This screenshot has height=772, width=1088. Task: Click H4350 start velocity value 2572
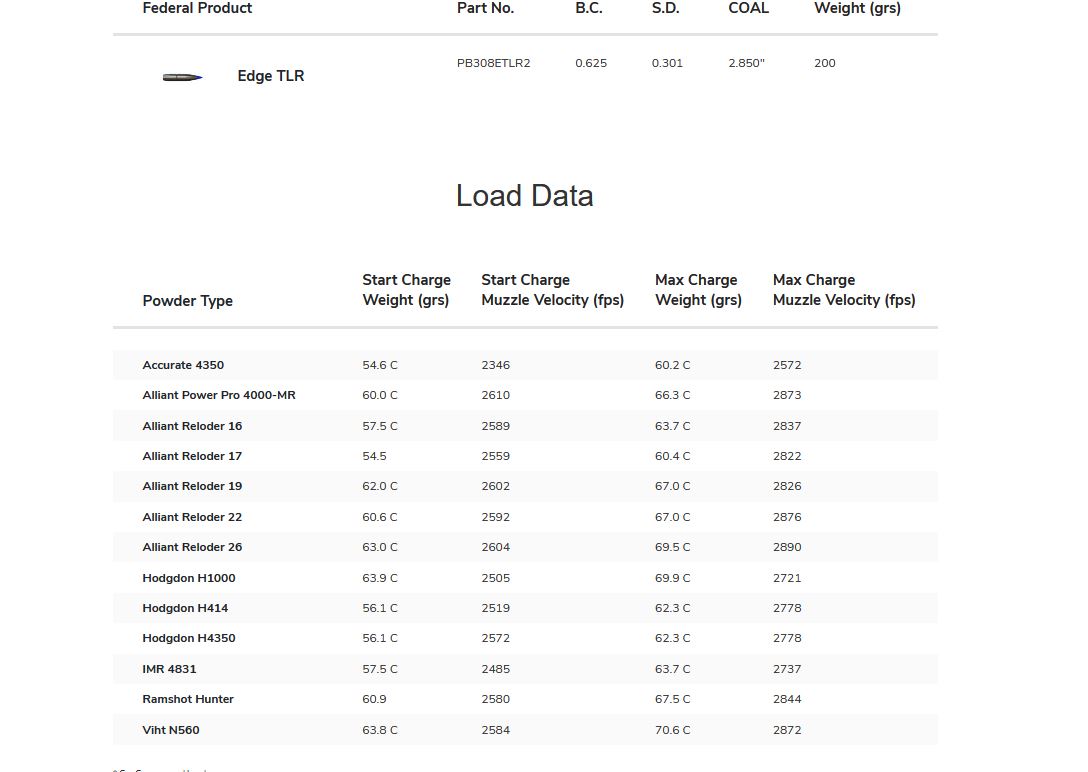click(x=495, y=638)
